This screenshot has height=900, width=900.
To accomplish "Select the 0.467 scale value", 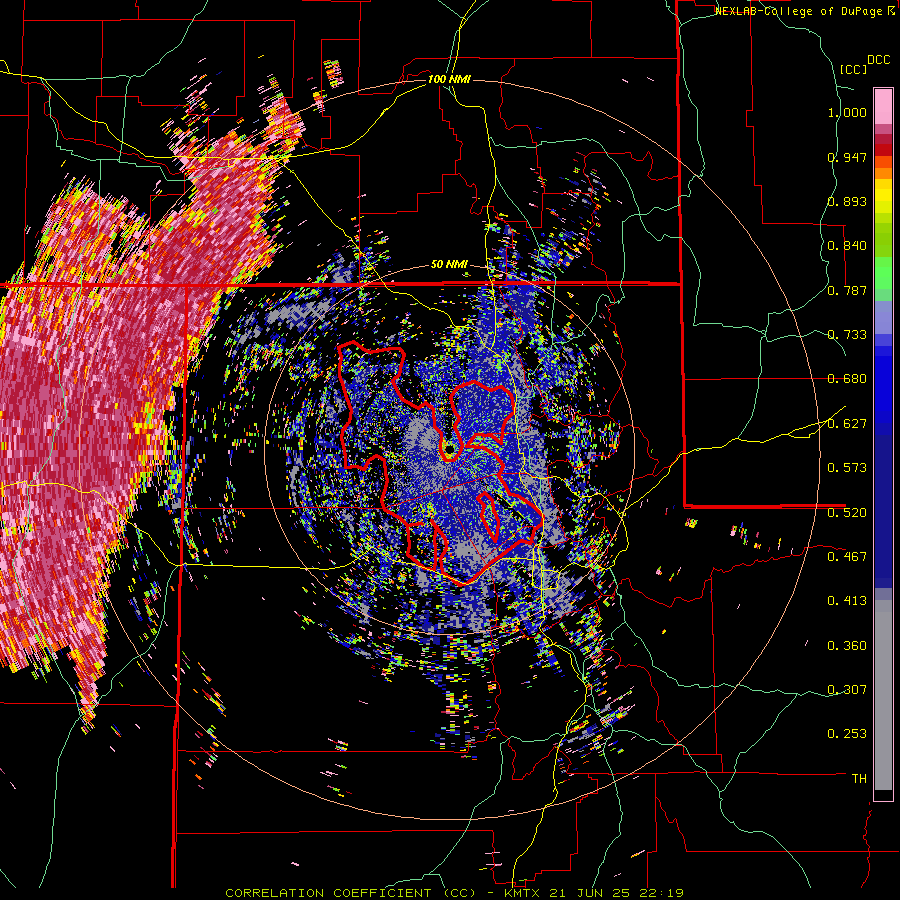I will (847, 556).
